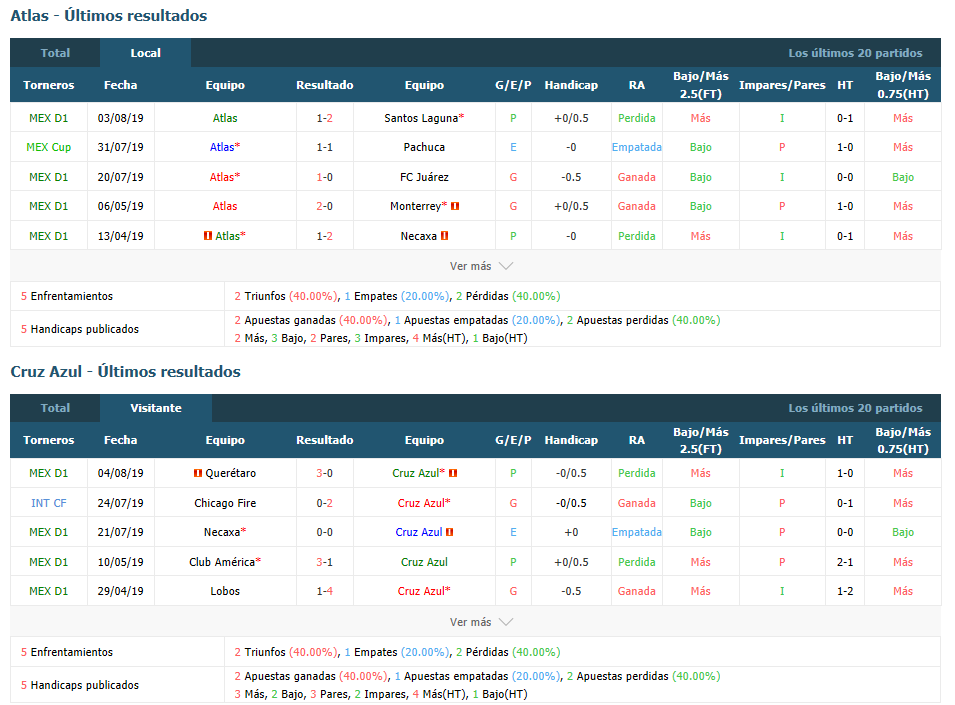
Task: Click Empatada in the Necaxa 21/07/19 row
Action: point(636,532)
